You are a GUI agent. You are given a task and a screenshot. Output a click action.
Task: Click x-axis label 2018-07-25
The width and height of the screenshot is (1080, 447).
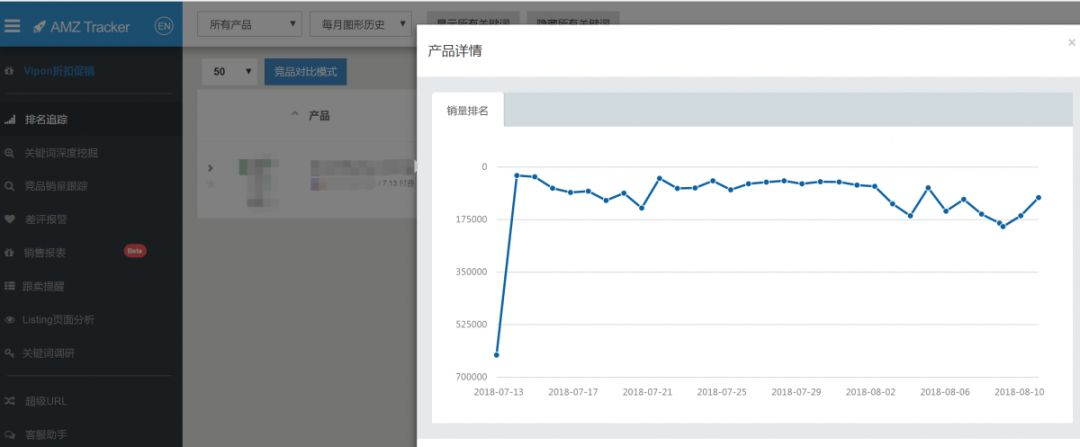coord(722,392)
